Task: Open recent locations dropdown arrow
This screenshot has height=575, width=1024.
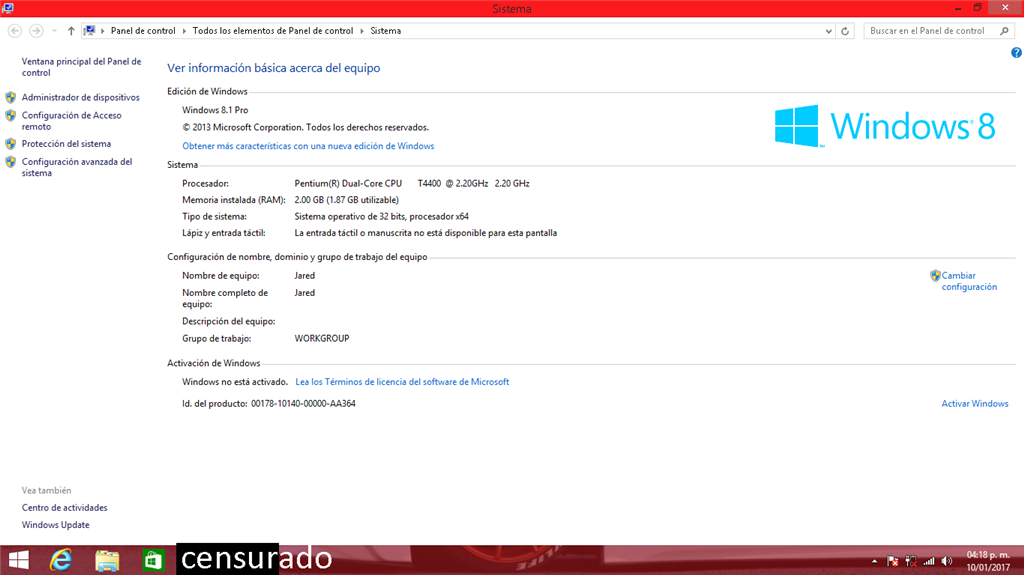Action: 54,31
